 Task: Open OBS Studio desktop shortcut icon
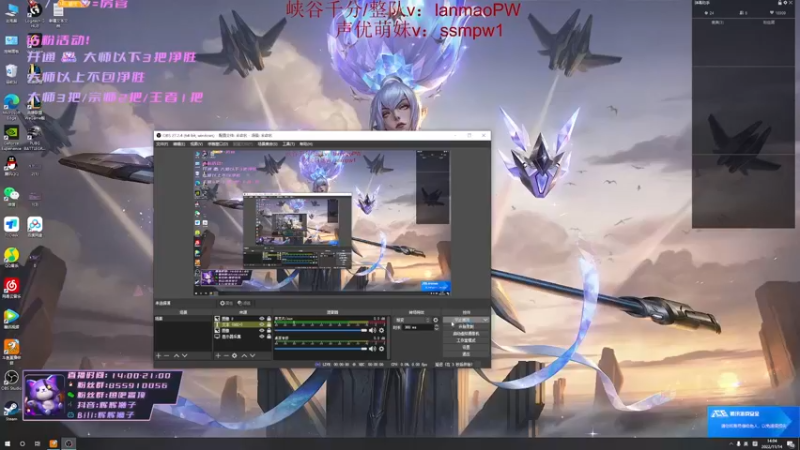[11, 380]
